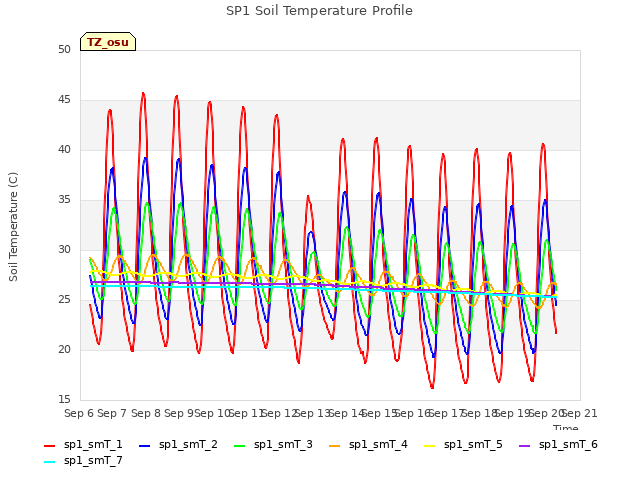
Task: Click the Sep 6 x-axis label
Action: click(79, 413)
